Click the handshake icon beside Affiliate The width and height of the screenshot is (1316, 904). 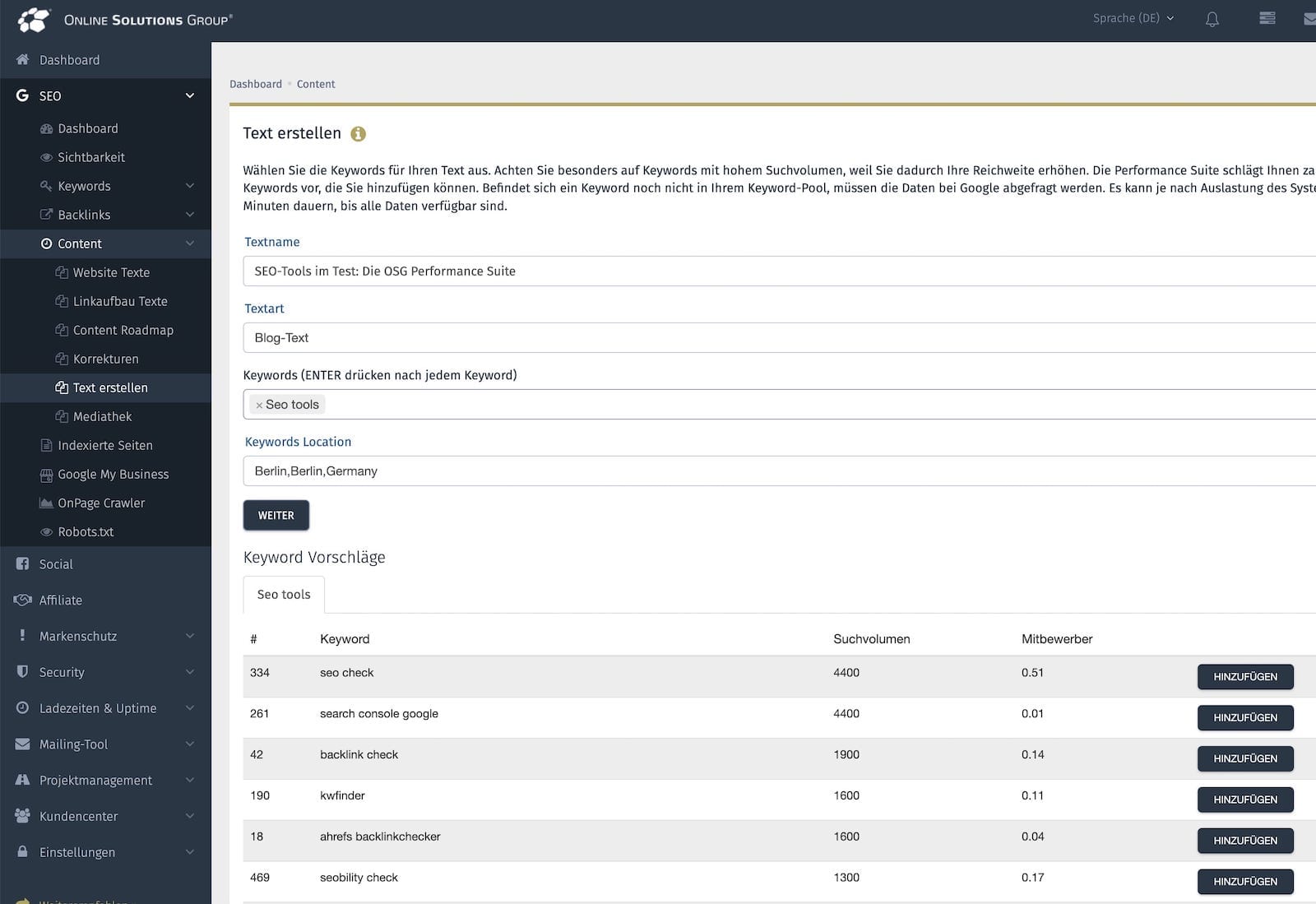tap(22, 600)
